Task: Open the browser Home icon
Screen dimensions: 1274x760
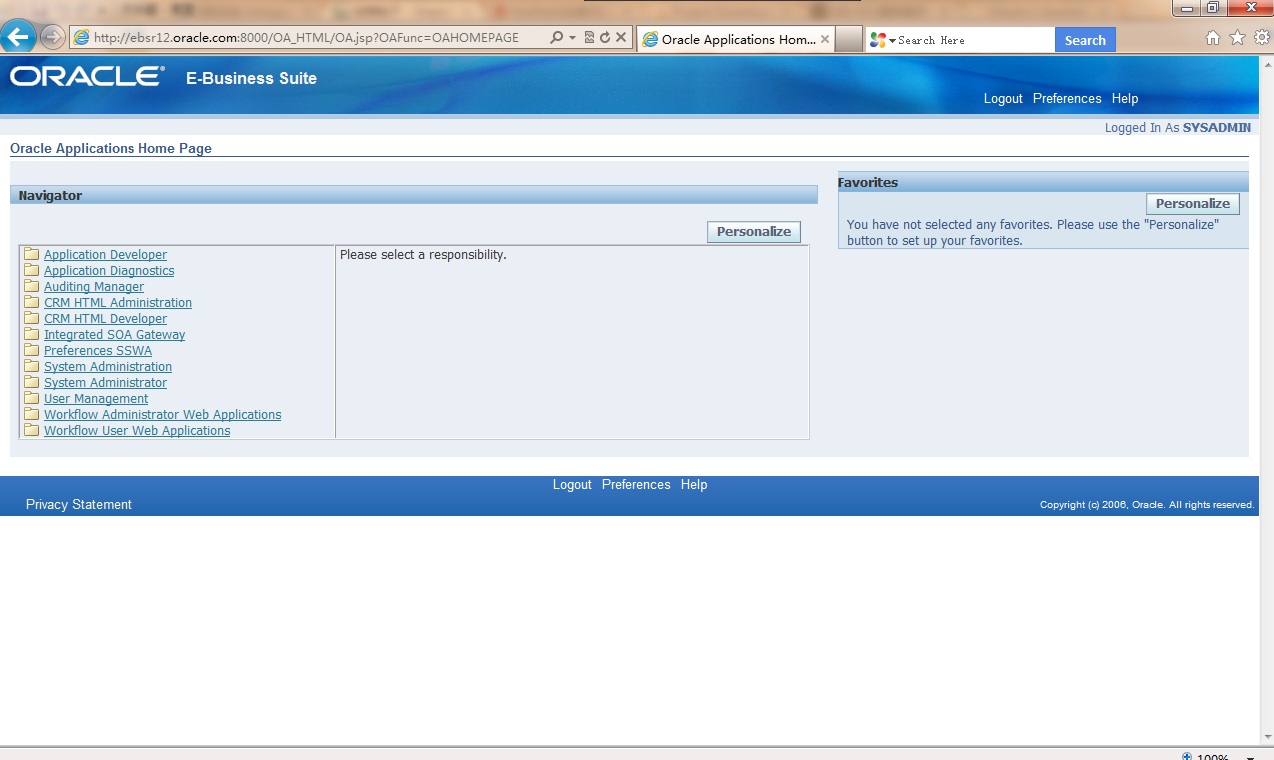Action: (1213, 38)
